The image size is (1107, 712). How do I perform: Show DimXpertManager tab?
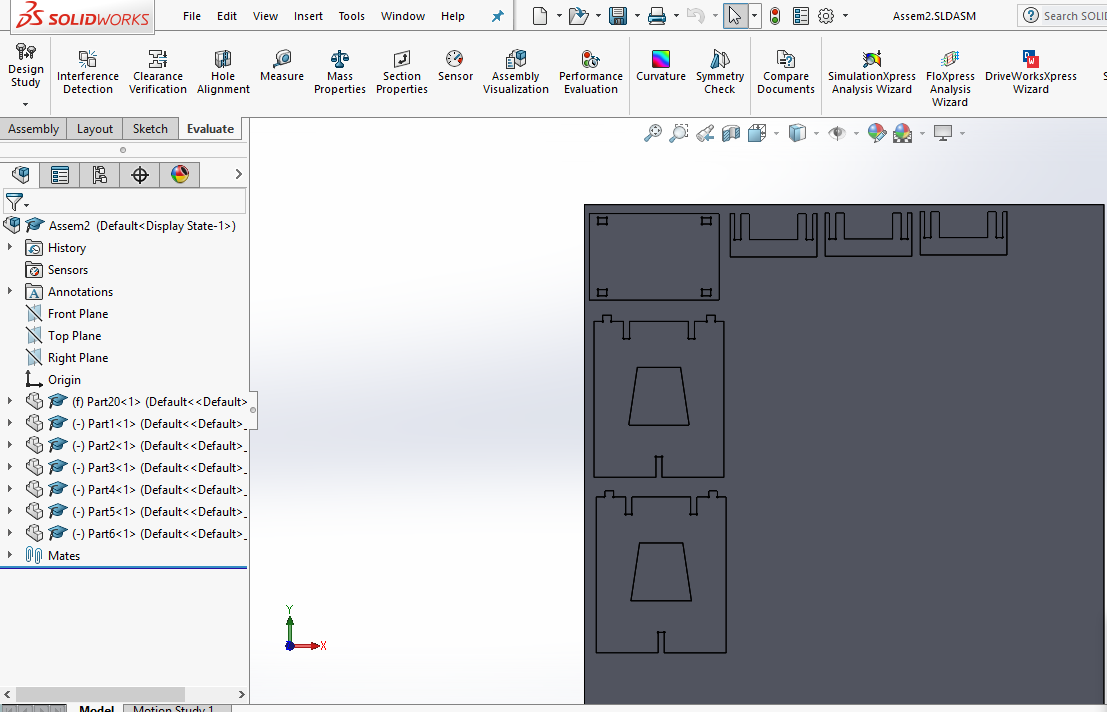pyautogui.click(x=140, y=174)
